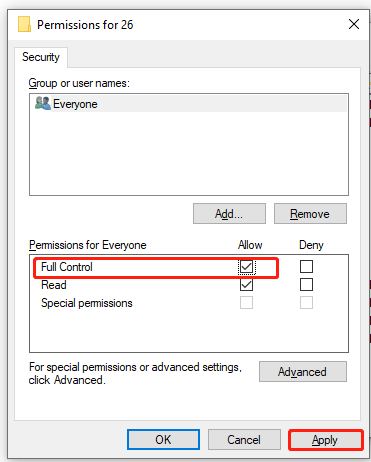The height and width of the screenshot is (462, 371).
Task: Cancel the permission changes
Action: coord(244,440)
